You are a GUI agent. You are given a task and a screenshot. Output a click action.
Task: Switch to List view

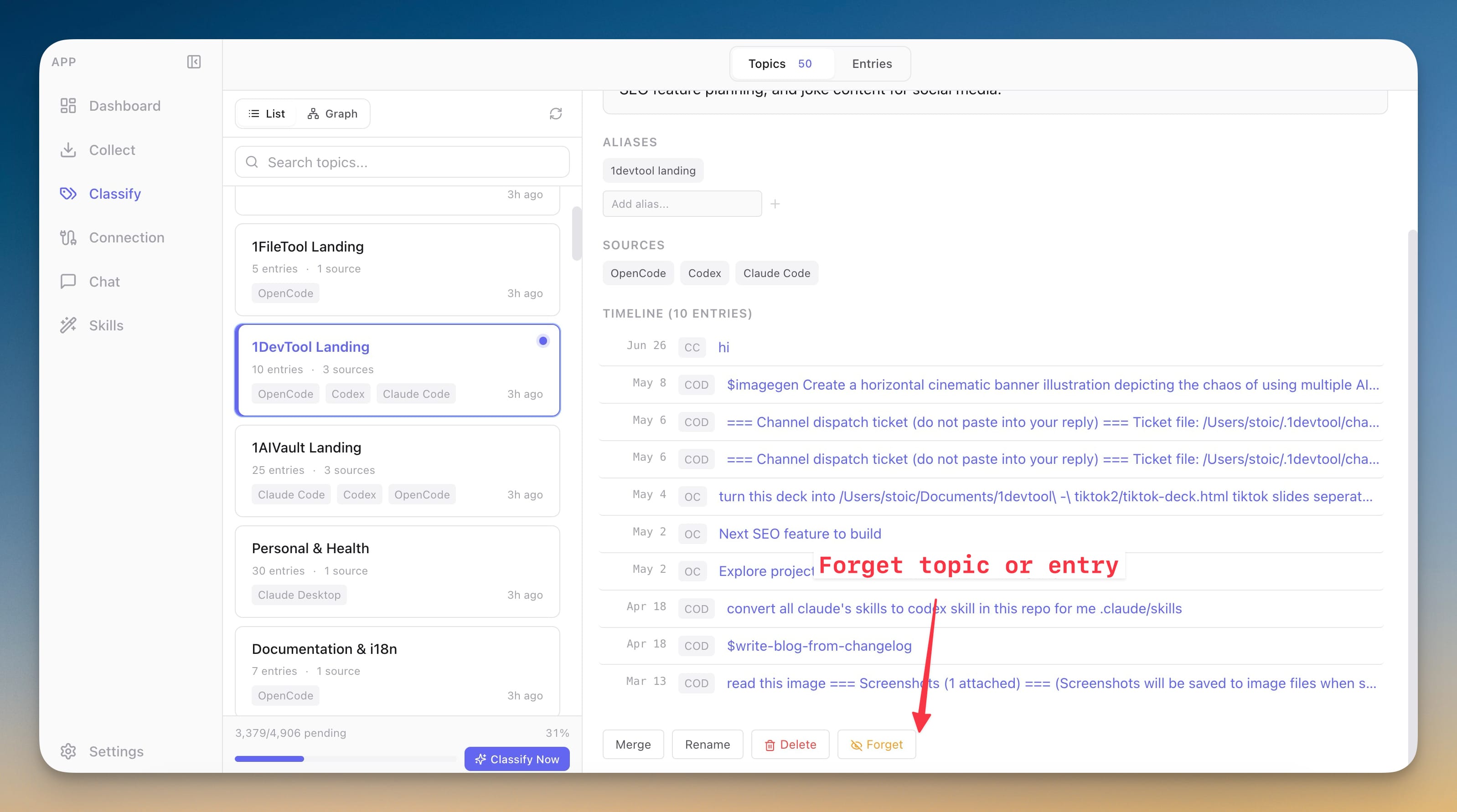point(267,113)
